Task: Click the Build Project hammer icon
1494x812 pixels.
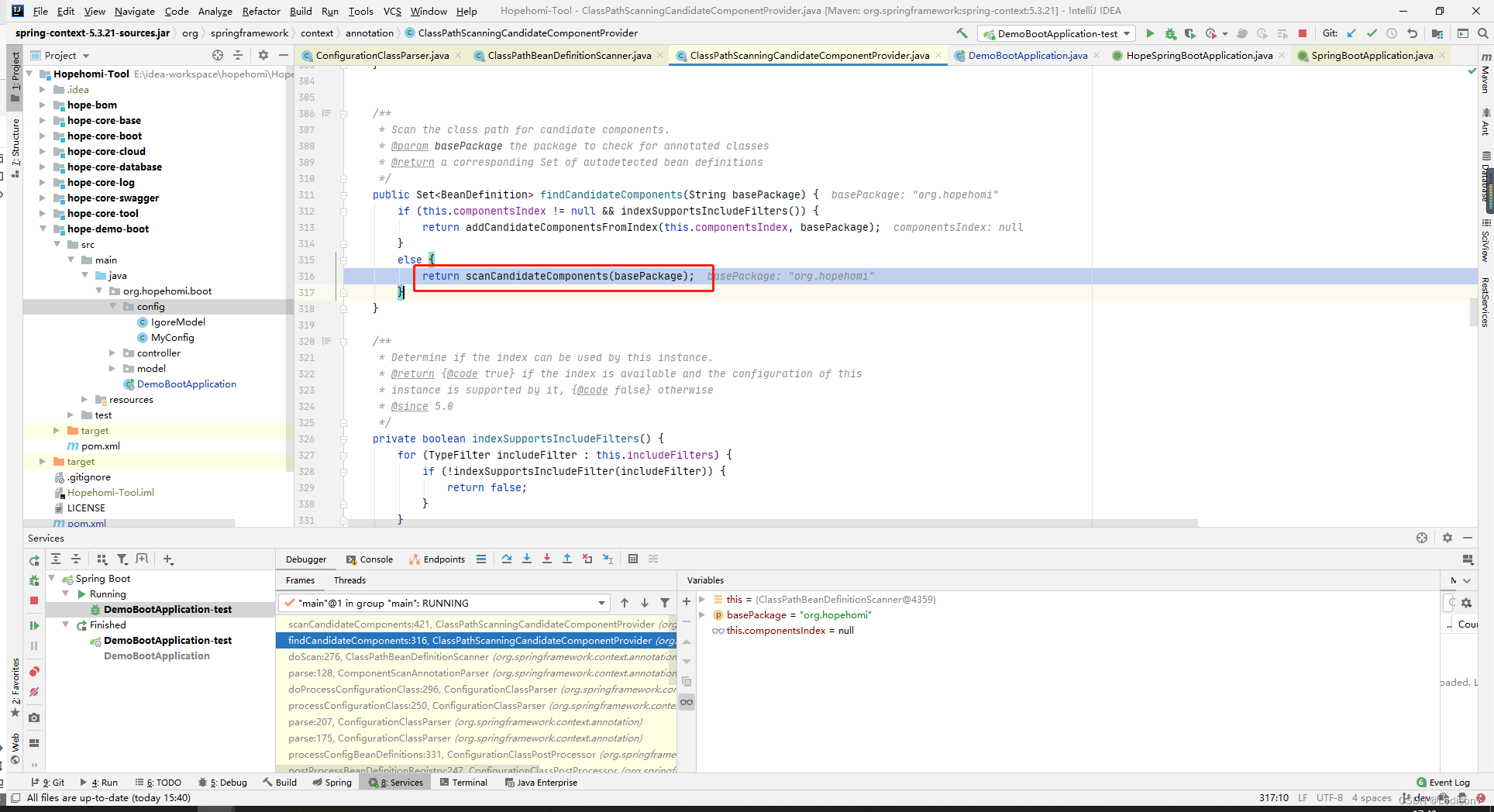Action: [962, 33]
